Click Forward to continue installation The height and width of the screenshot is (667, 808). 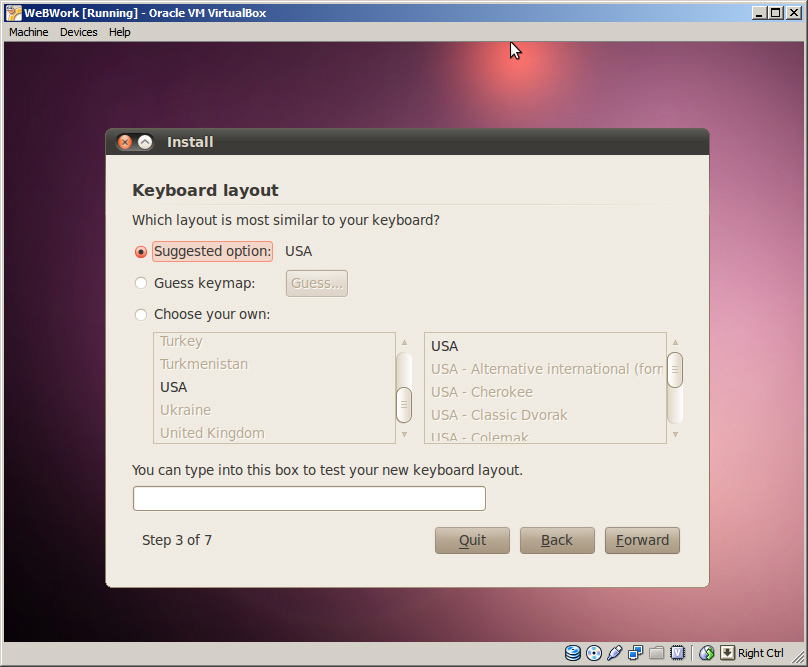click(642, 540)
